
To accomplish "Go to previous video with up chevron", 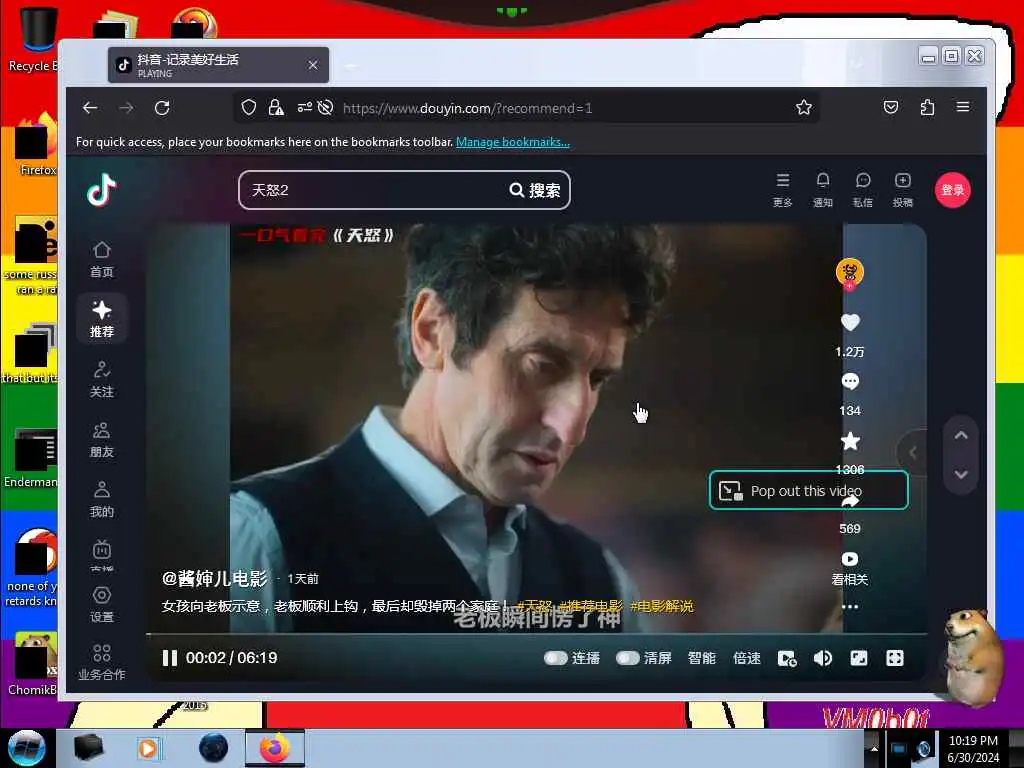I will point(961,435).
